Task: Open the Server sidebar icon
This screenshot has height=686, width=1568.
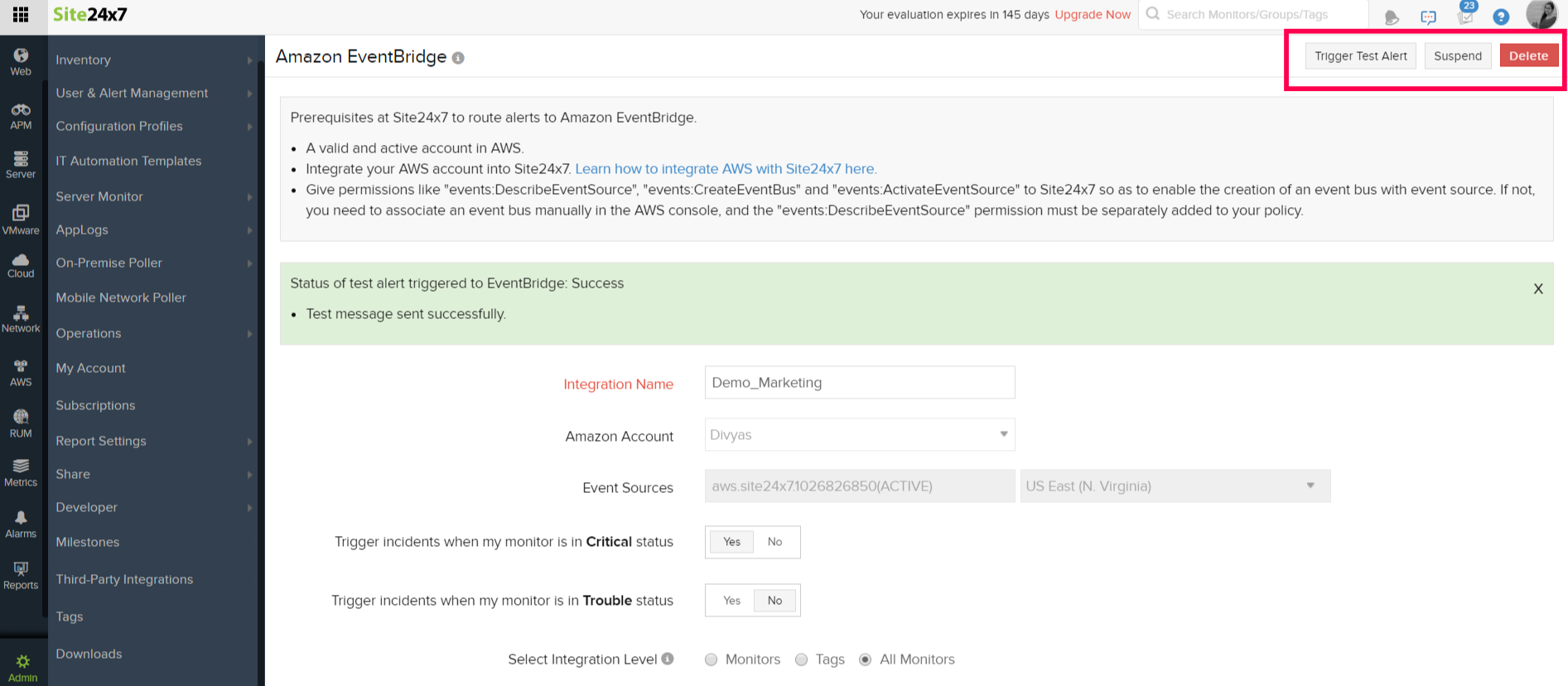Action: [21, 164]
